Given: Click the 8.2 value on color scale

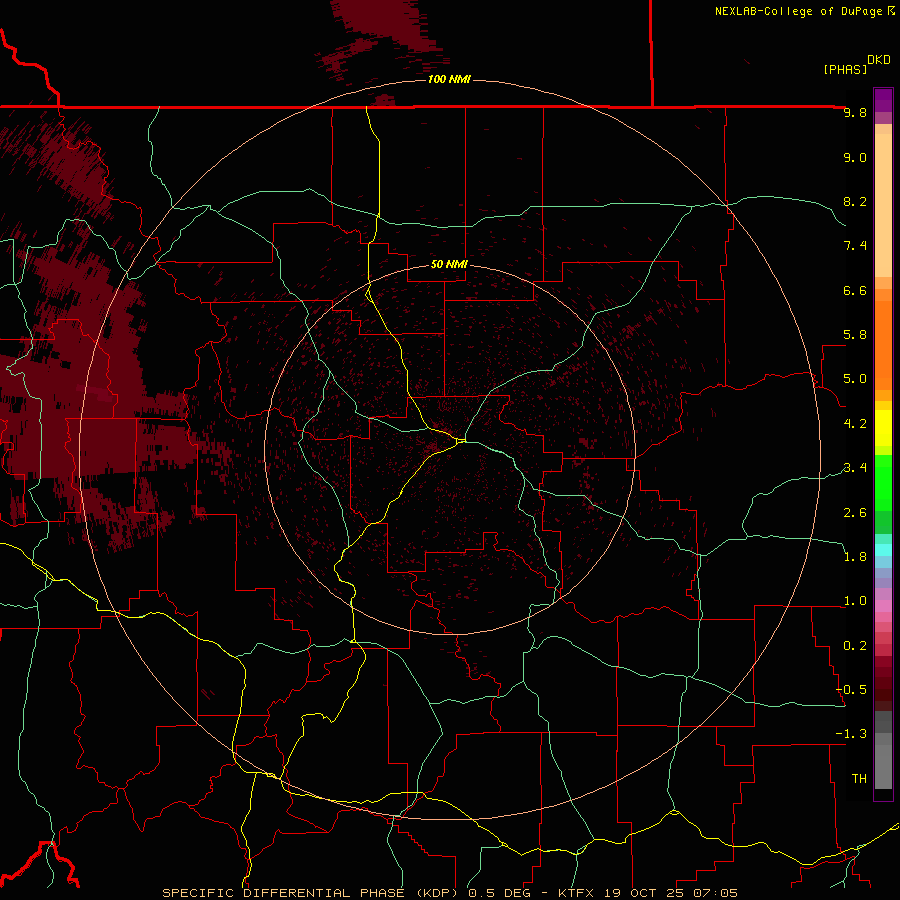Looking at the screenshot, I should tap(855, 201).
